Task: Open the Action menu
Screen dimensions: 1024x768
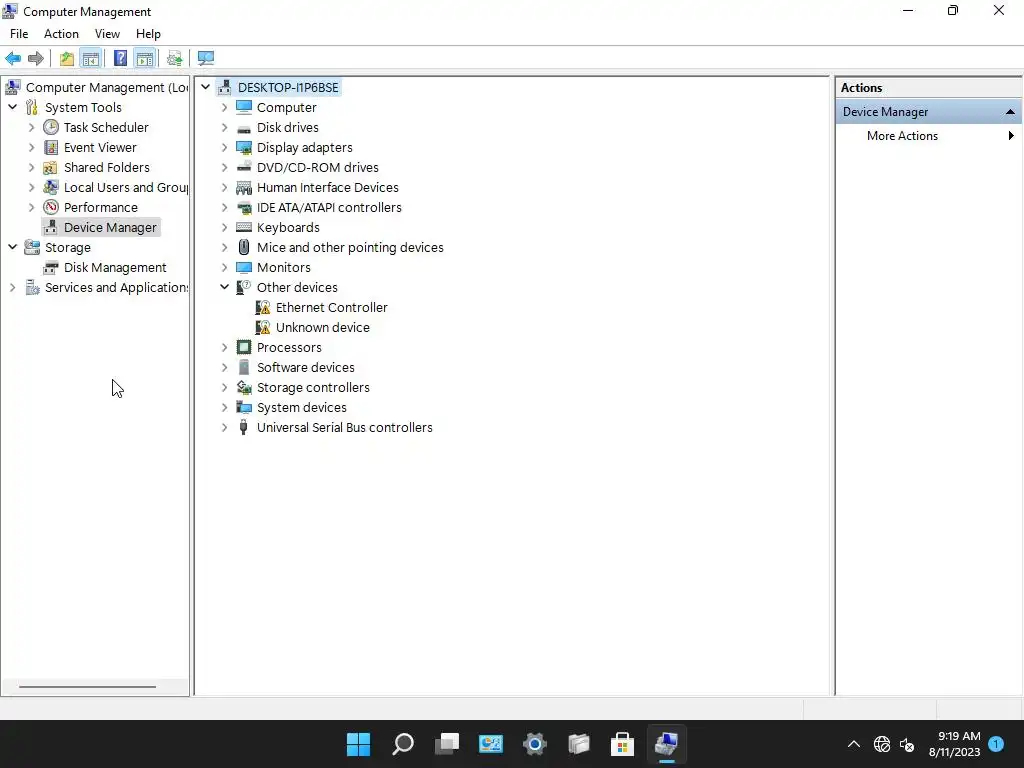Action: [x=61, y=34]
